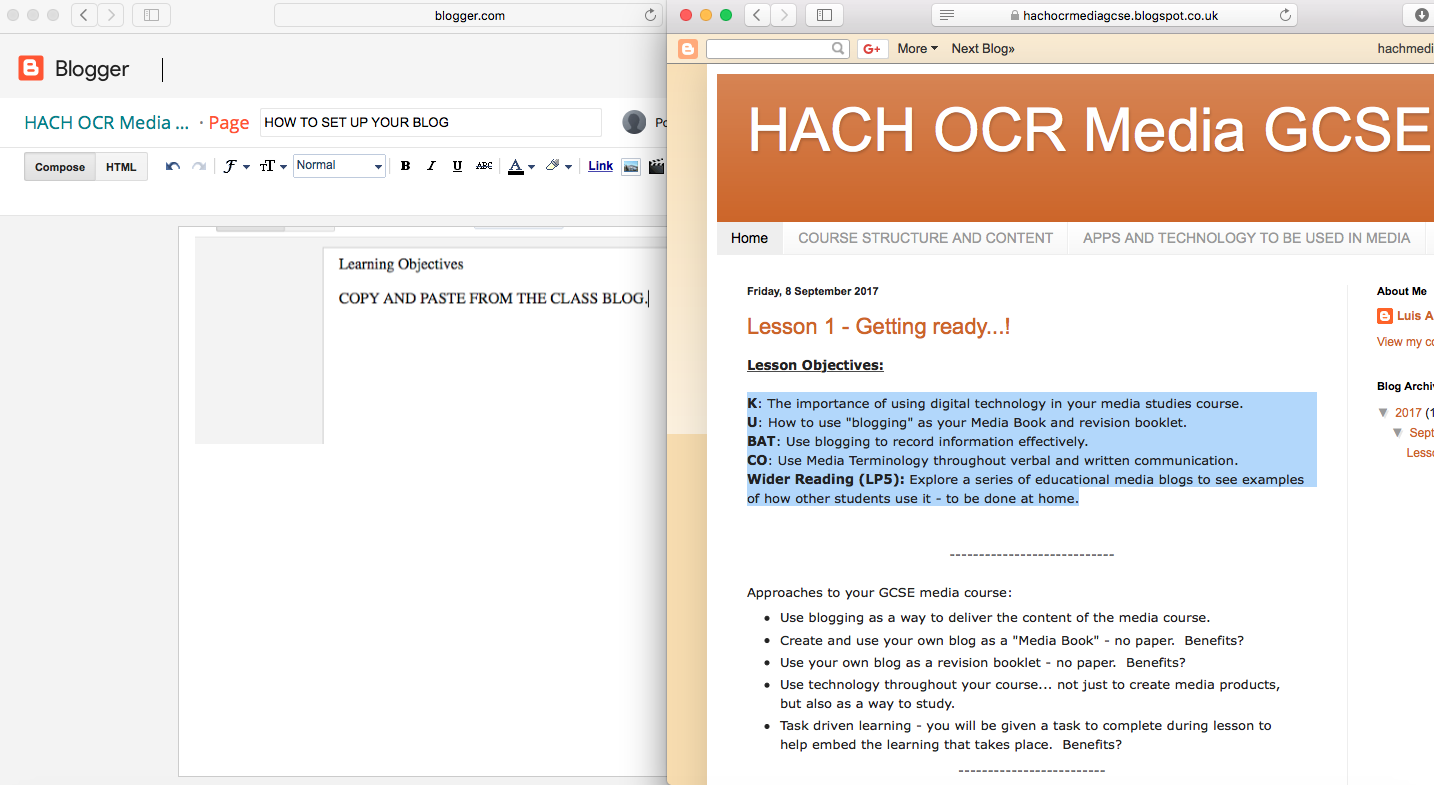Go to Next Blog
1434x785 pixels.
pyautogui.click(x=983, y=49)
